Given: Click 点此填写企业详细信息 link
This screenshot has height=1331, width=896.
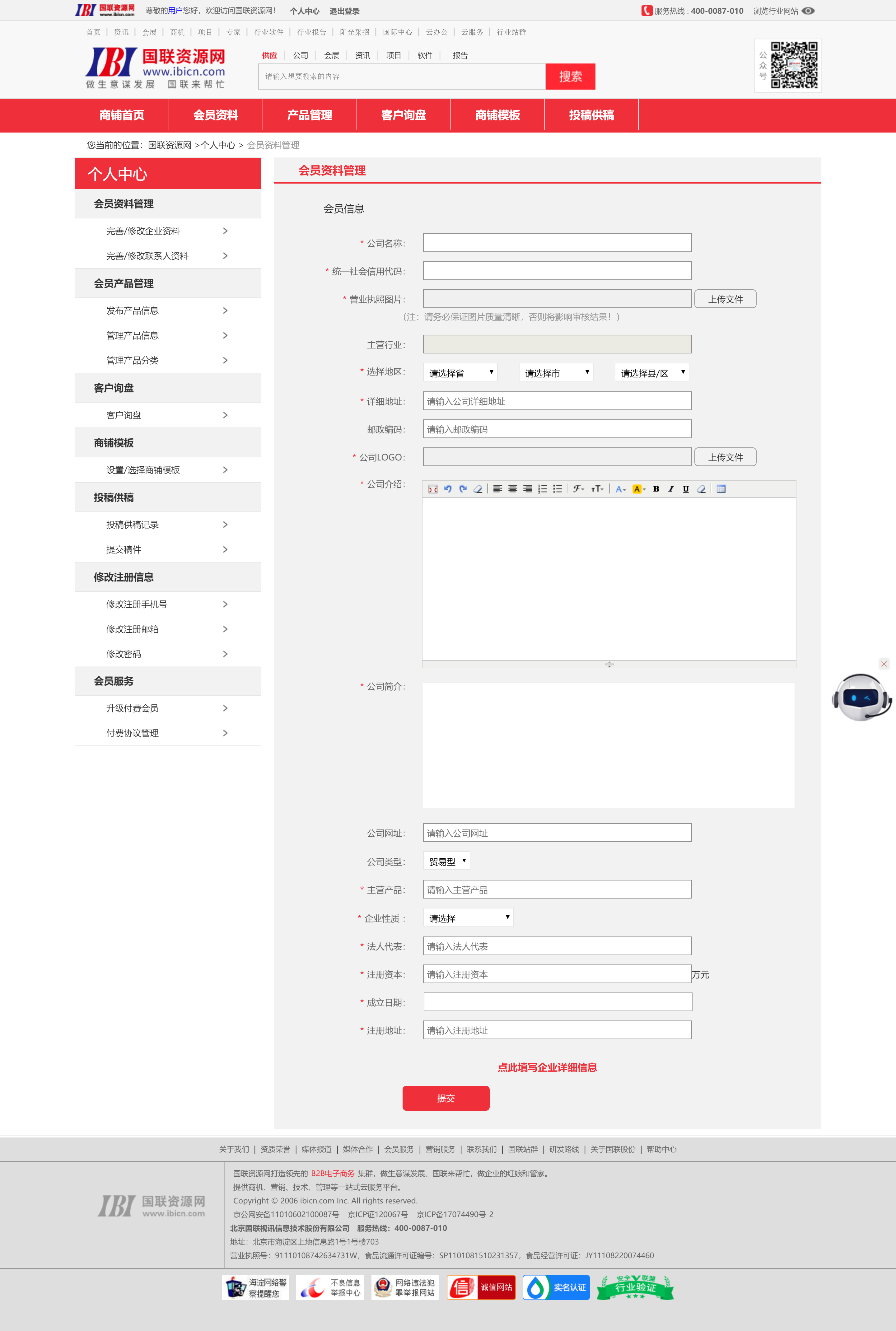Looking at the screenshot, I should [x=547, y=1067].
